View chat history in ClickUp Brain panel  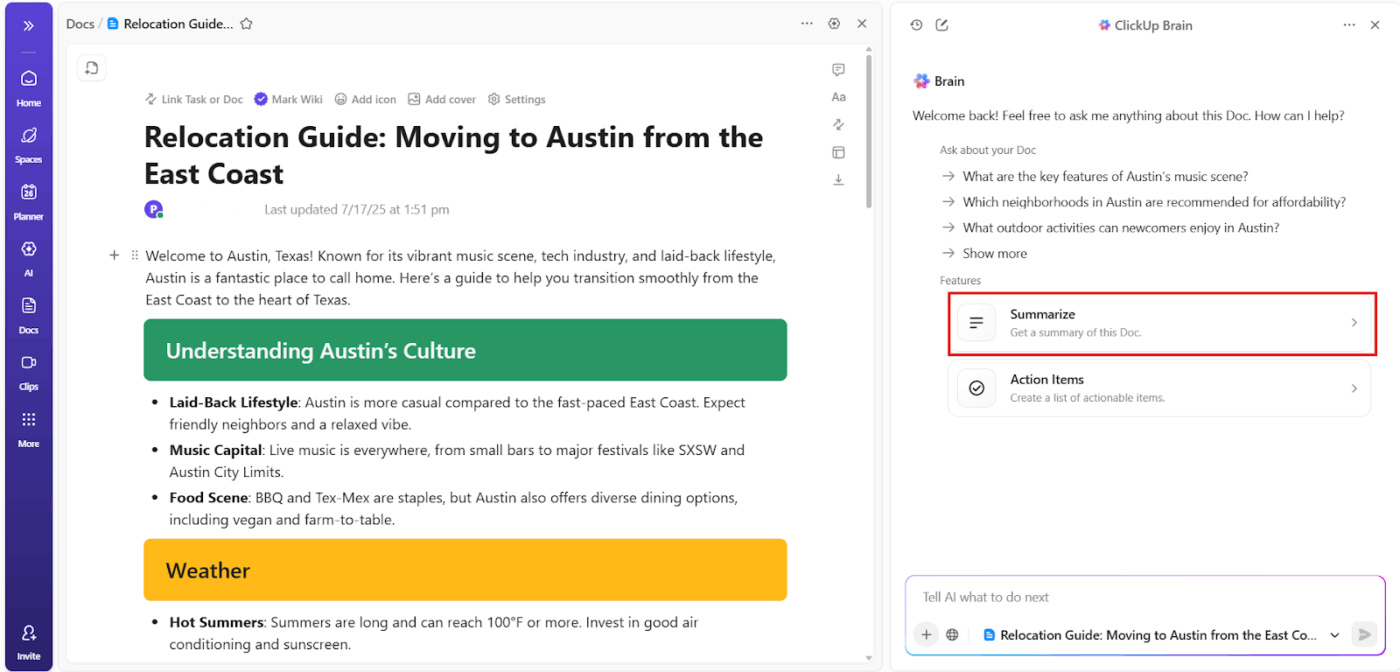pos(916,24)
